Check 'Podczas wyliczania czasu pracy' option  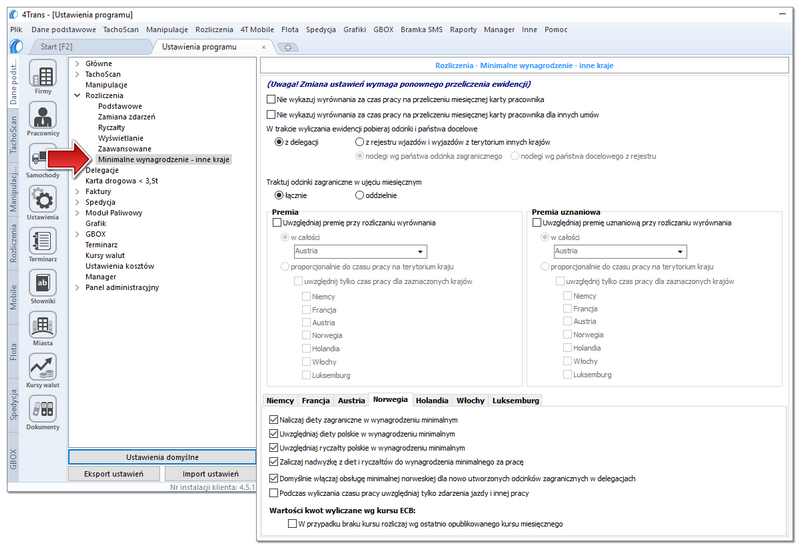(x=273, y=493)
